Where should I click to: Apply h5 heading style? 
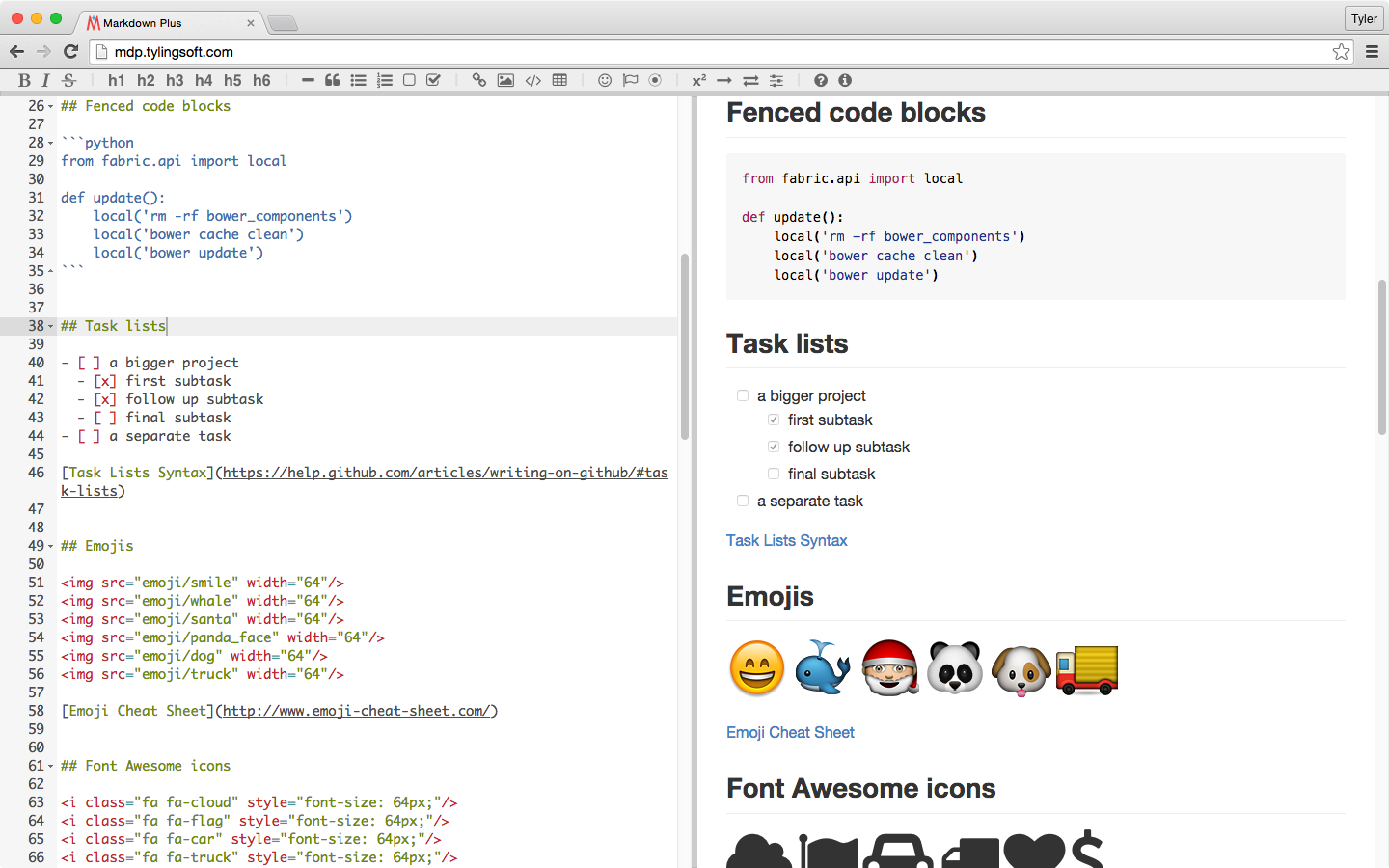[232, 81]
